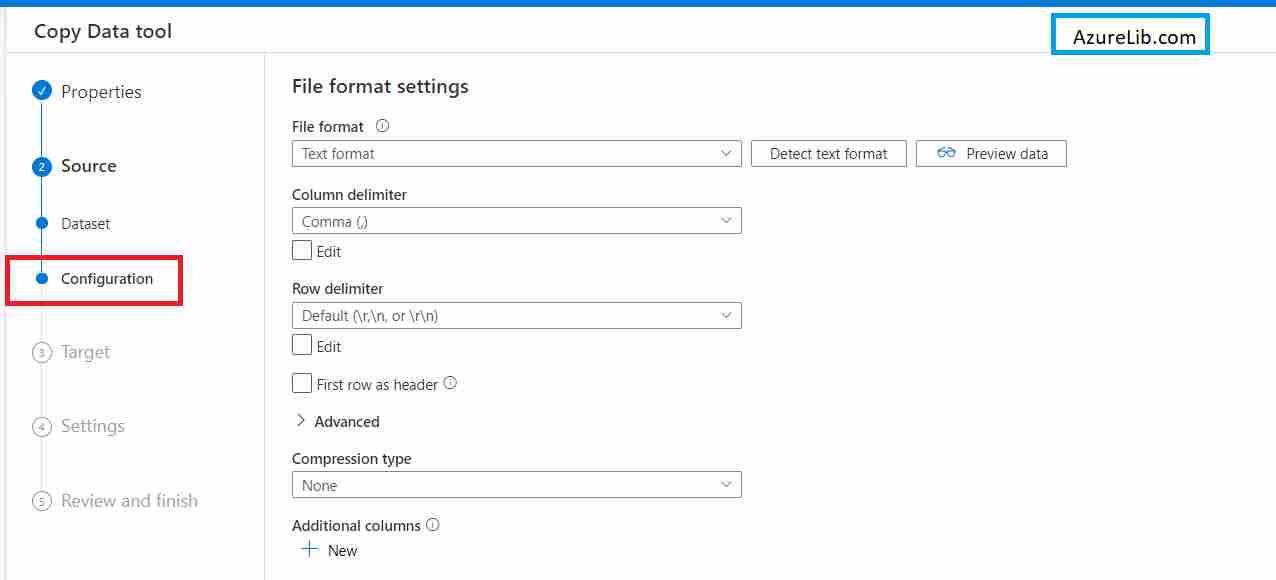Screen dimensions: 1276x580
Task: Go to the Target step
Action: point(85,352)
